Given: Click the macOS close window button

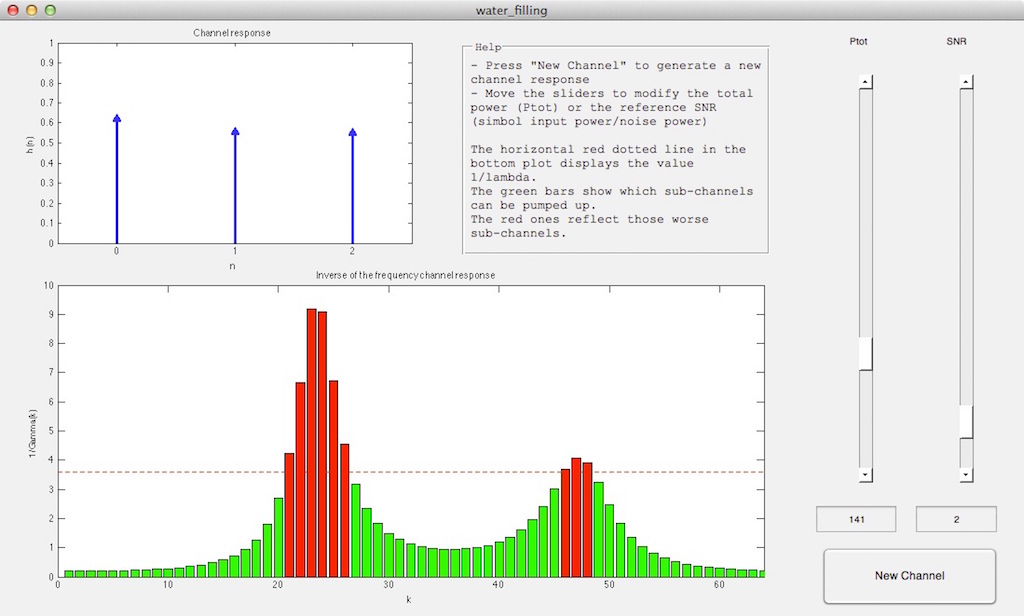Looking at the screenshot, I should click(13, 10).
